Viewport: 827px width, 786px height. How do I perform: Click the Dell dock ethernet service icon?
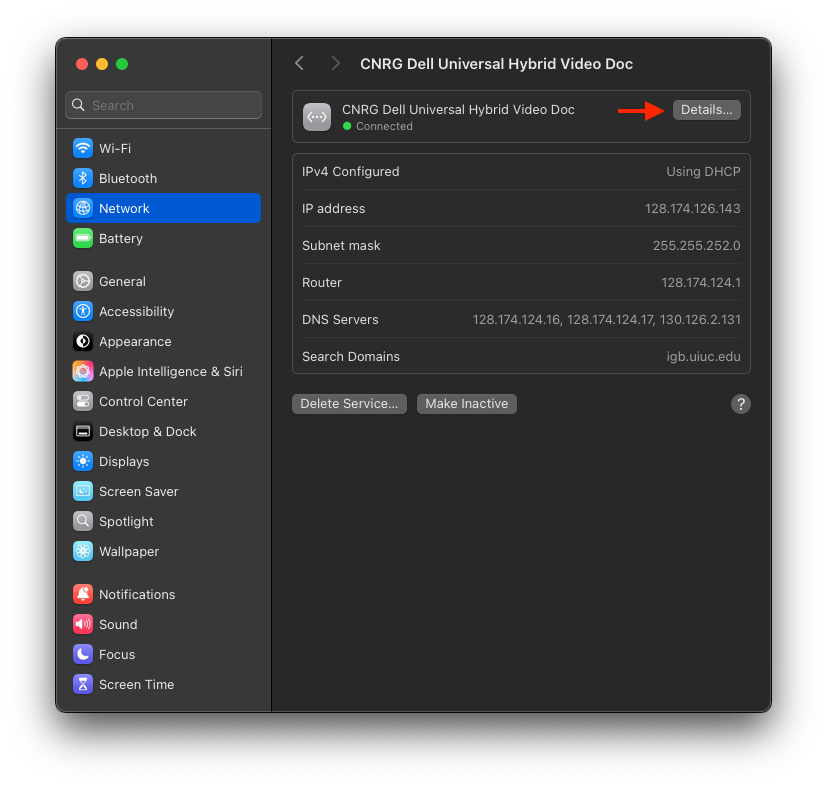(x=317, y=117)
